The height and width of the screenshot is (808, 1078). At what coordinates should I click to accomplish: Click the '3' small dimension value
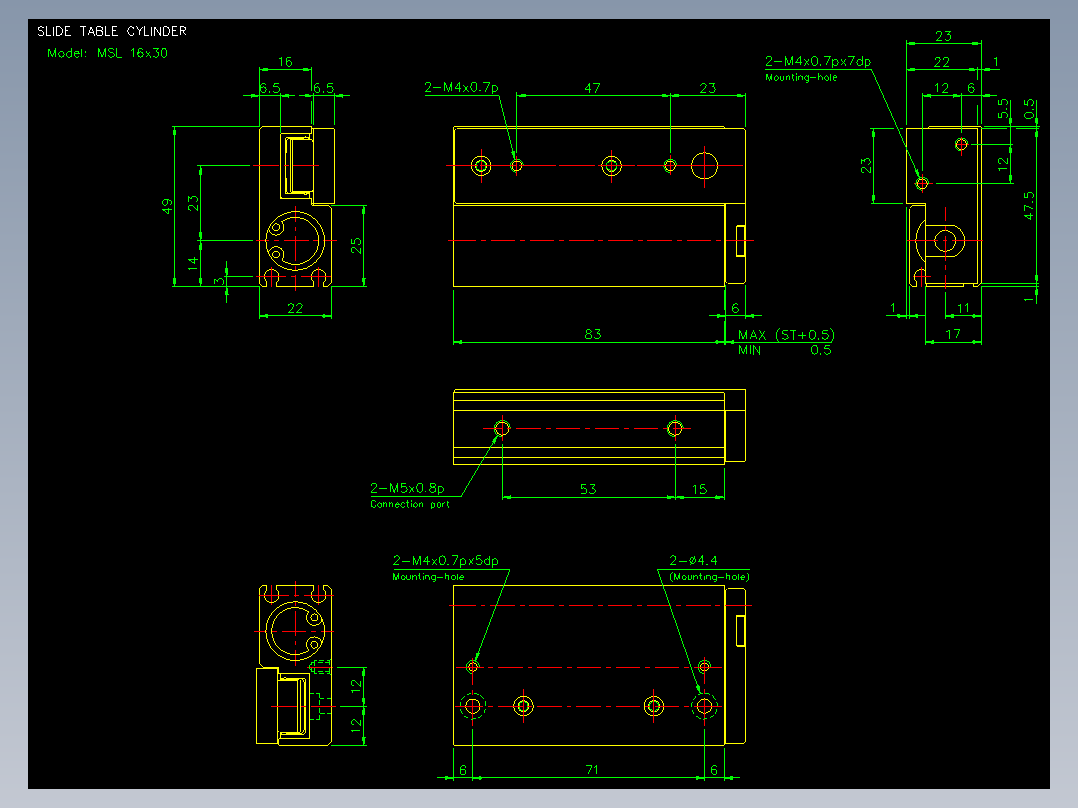218,281
